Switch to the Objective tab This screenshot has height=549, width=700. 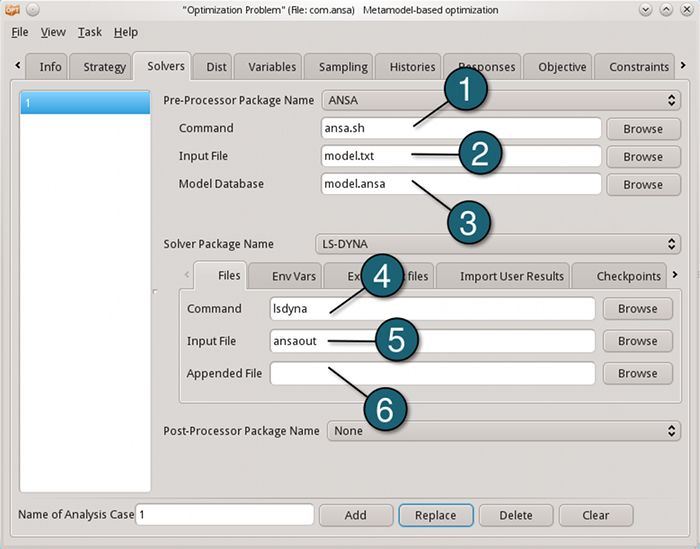[x=558, y=67]
